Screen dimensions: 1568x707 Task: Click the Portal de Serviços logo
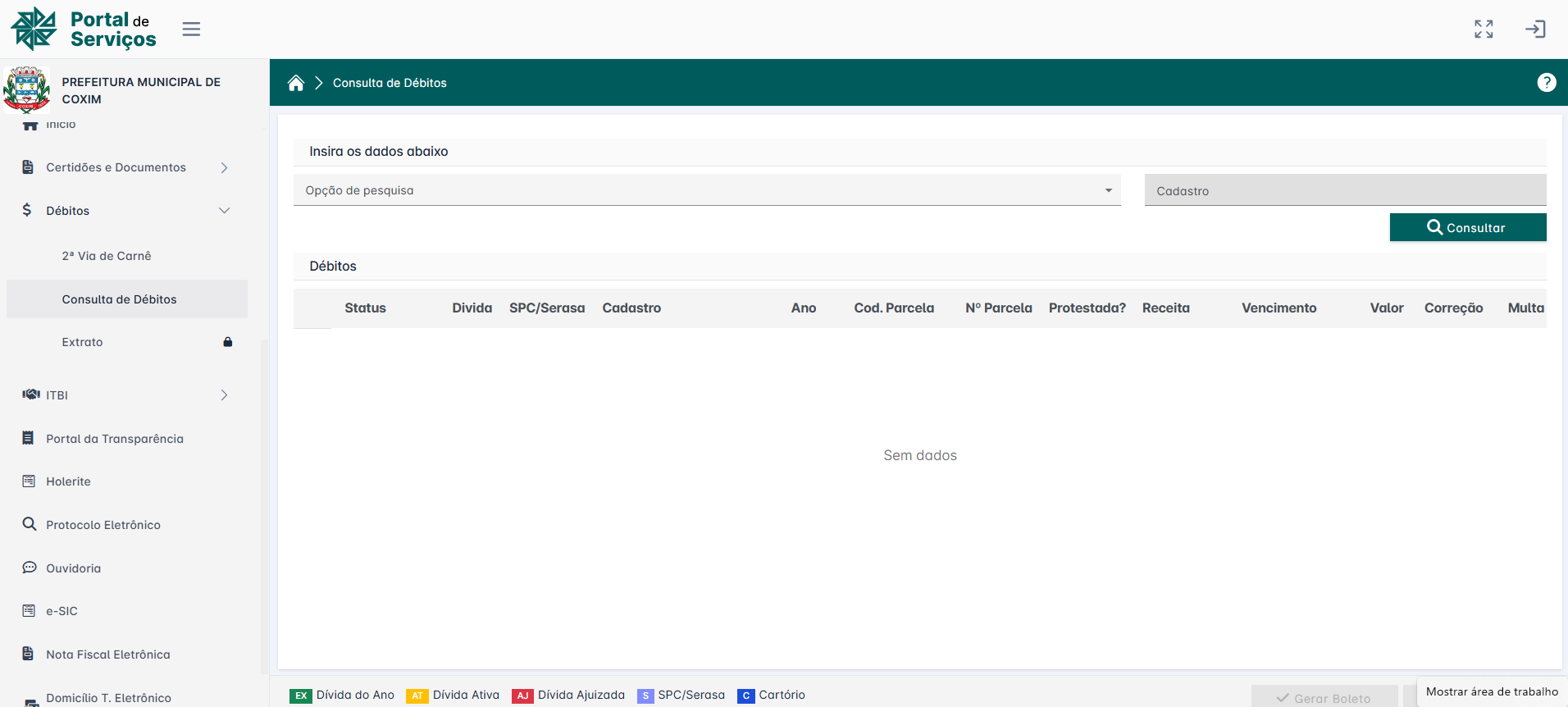(84, 30)
